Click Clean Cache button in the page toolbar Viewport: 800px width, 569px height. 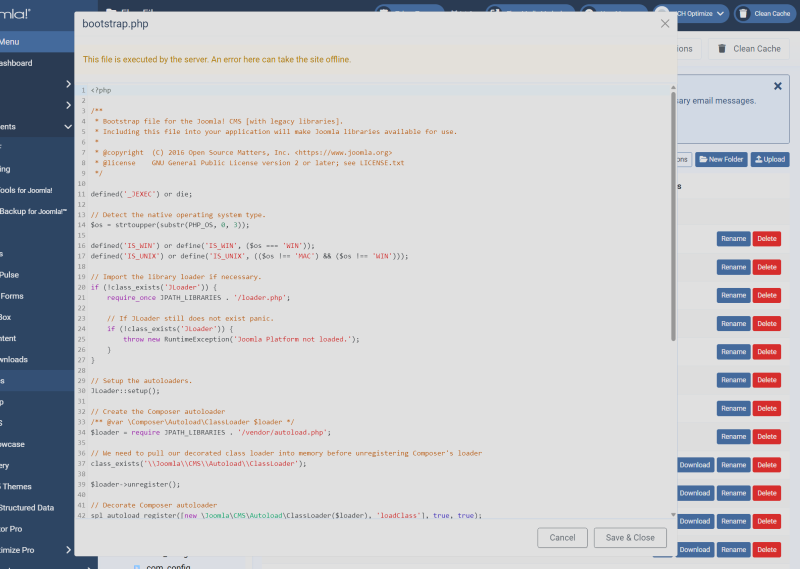(x=749, y=48)
